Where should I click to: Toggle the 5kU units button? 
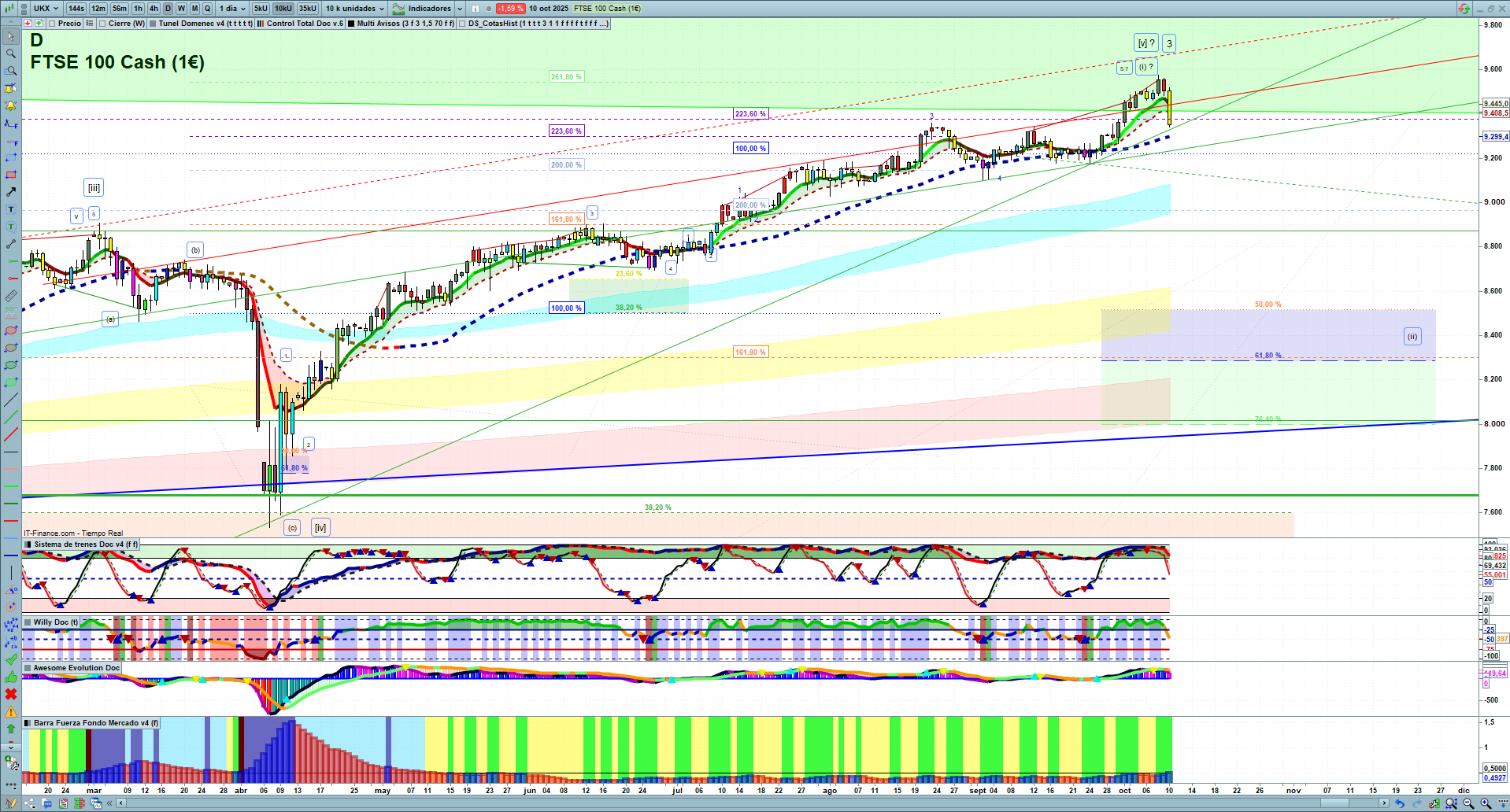261,9
